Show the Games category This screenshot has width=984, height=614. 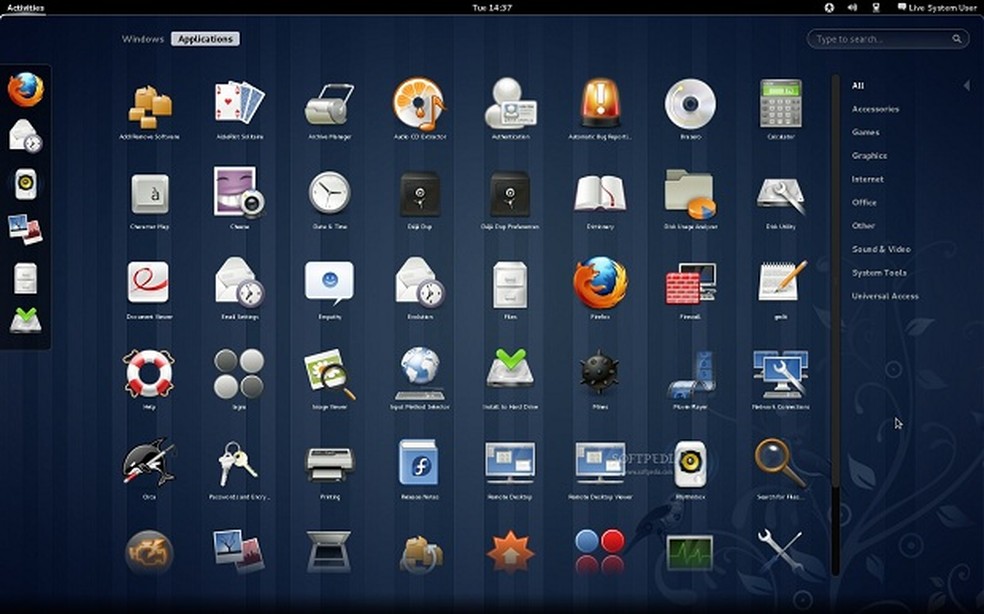(x=865, y=132)
